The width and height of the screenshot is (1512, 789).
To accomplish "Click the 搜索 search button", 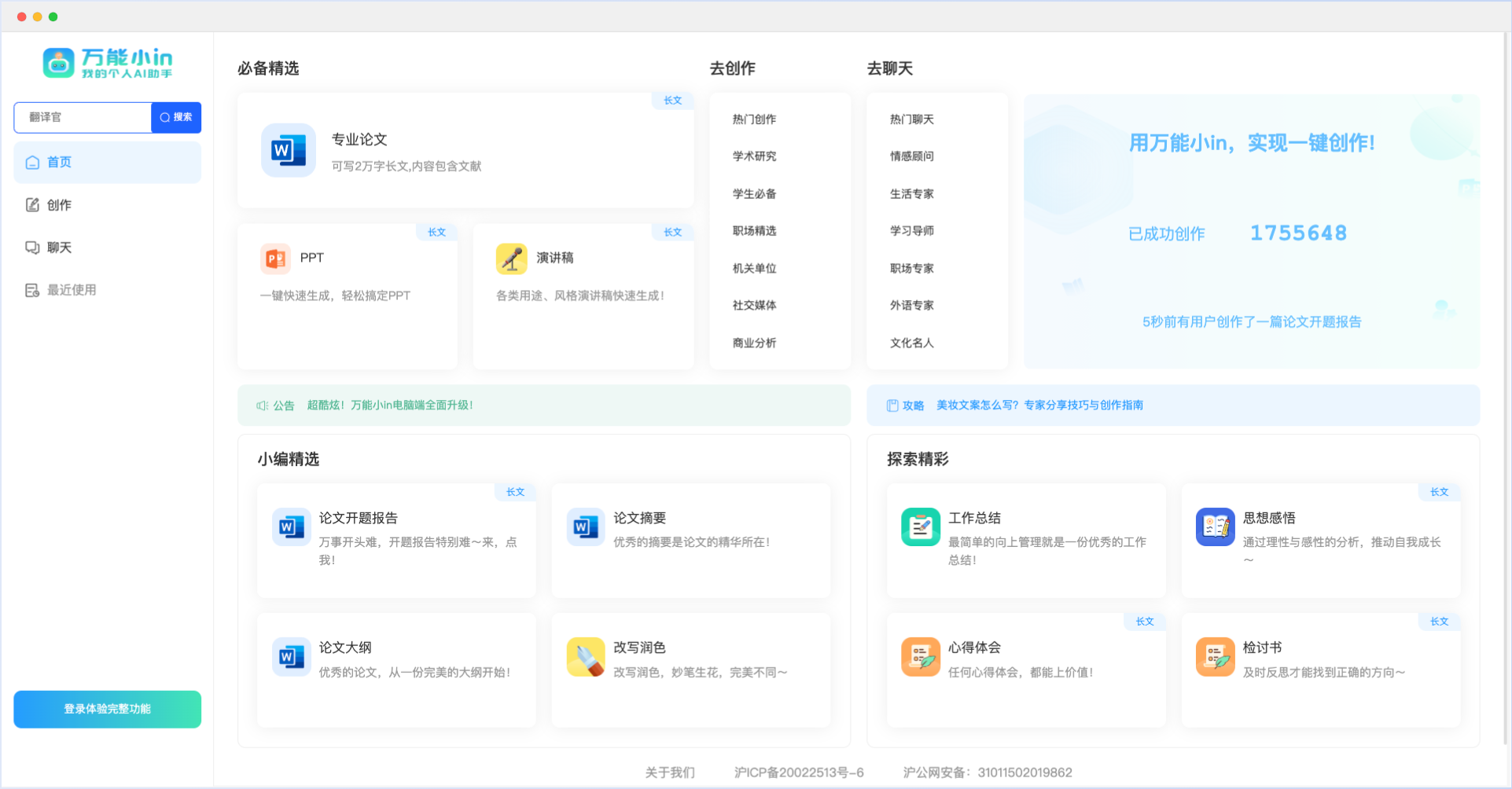I will pyautogui.click(x=176, y=117).
